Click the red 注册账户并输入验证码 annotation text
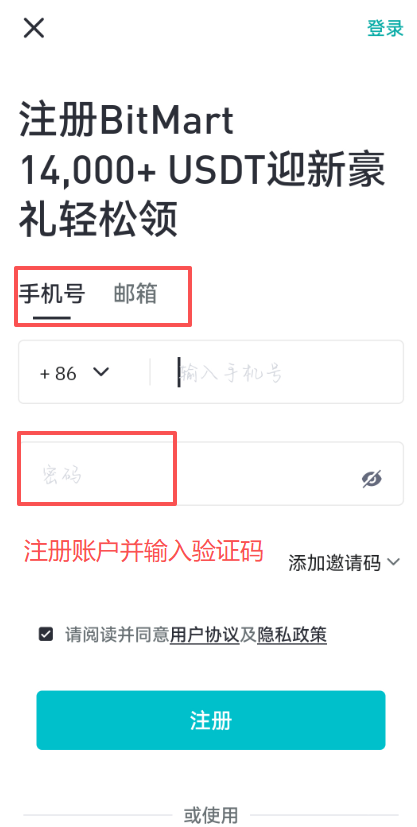 click(x=143, y=551)
